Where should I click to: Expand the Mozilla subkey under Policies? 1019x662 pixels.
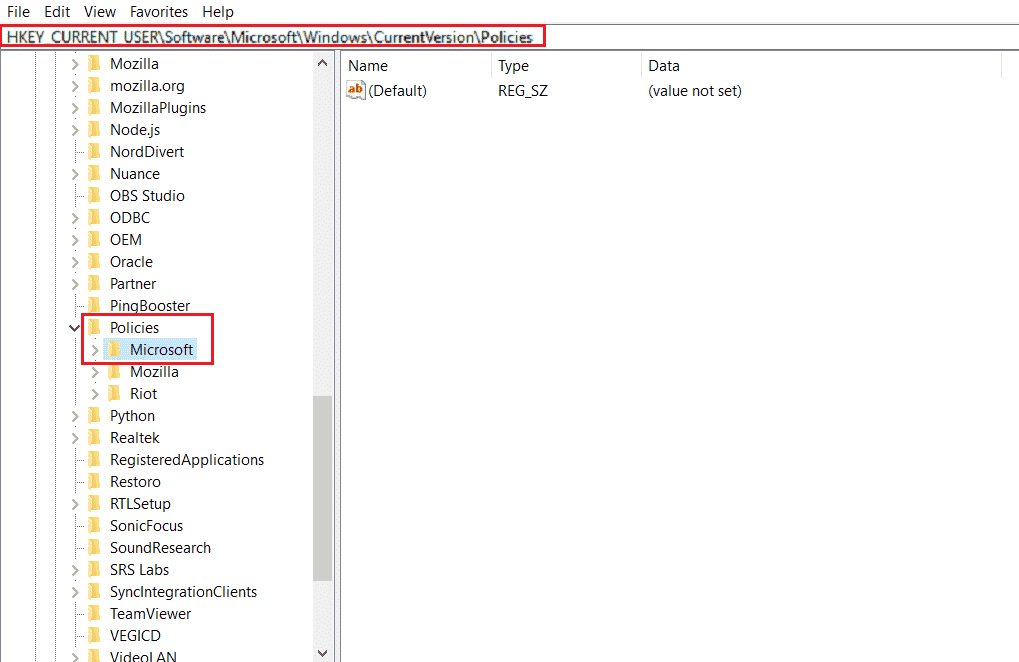tap(95, 372)
